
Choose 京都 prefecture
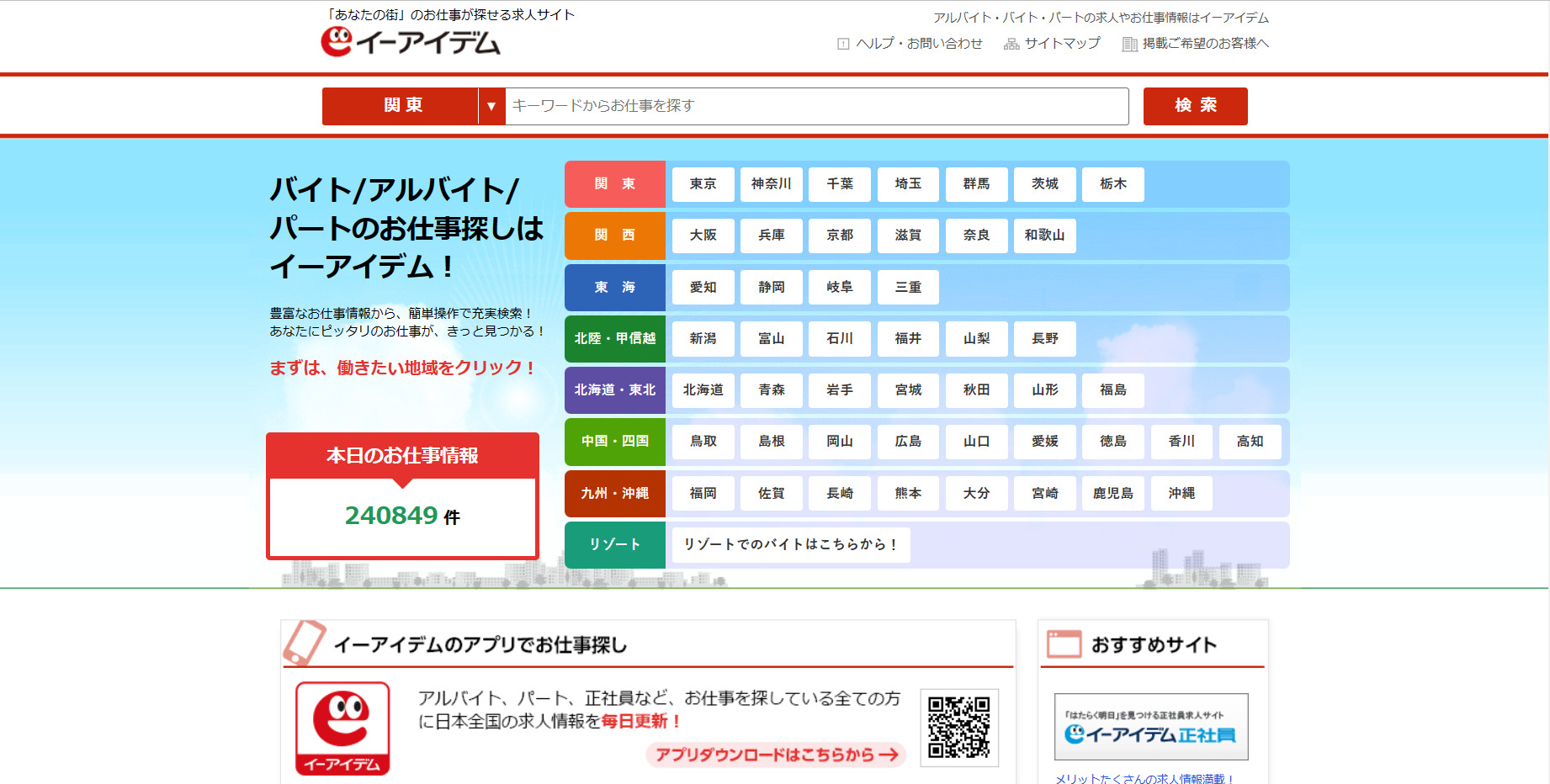(840, 236)
